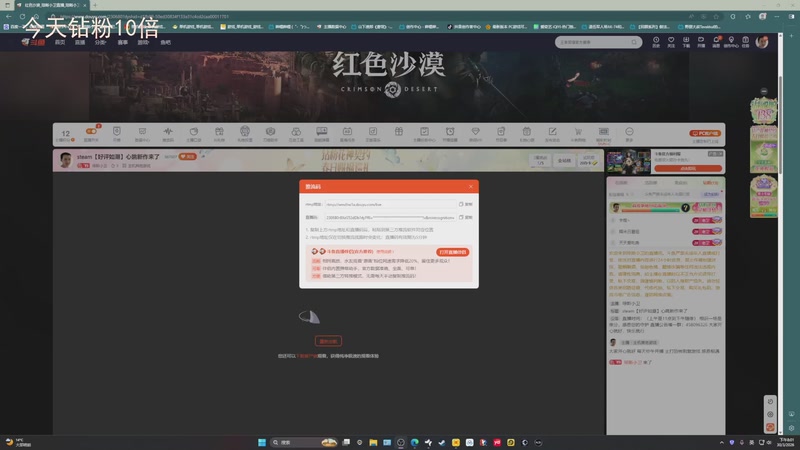Screen dimensions: 800x450
Task: Open Microsoft Edge from the taskbar
Action: tap(414, 442)
